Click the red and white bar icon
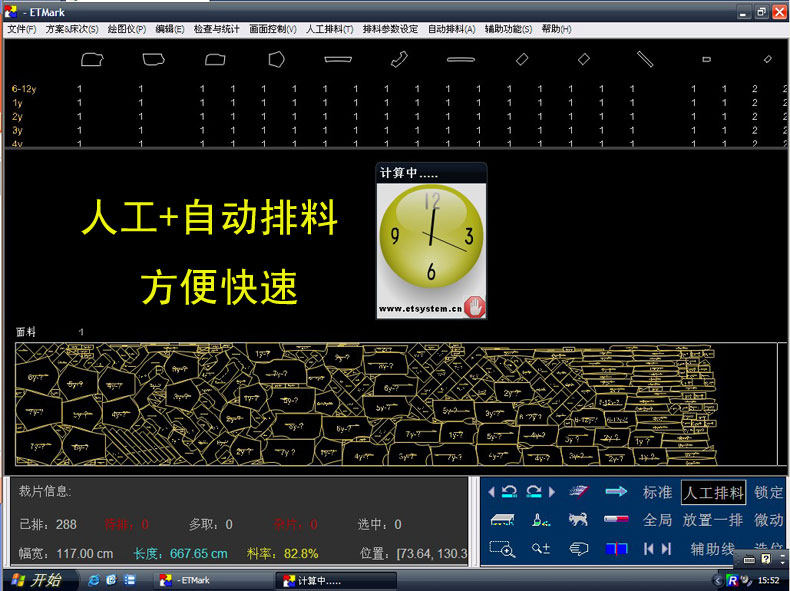The image size is (790, 591). pos(616,519)
